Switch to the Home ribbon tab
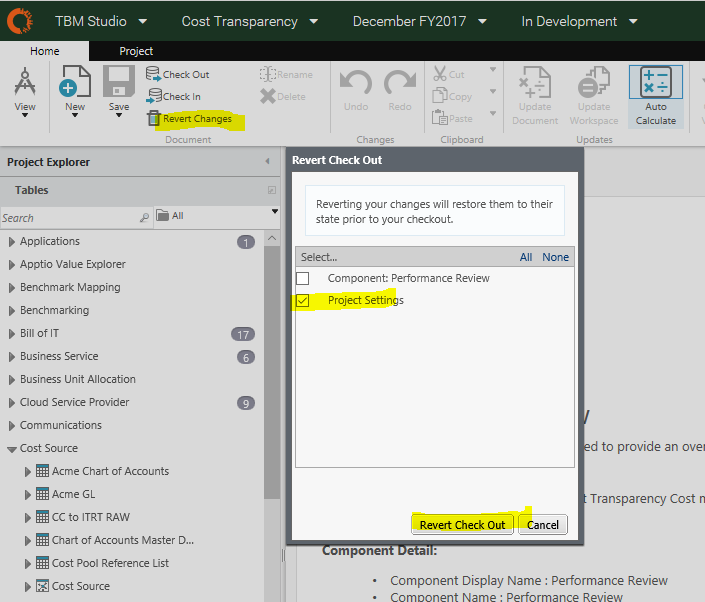Screen dimensions: 705x602 [x=45, y=51]
